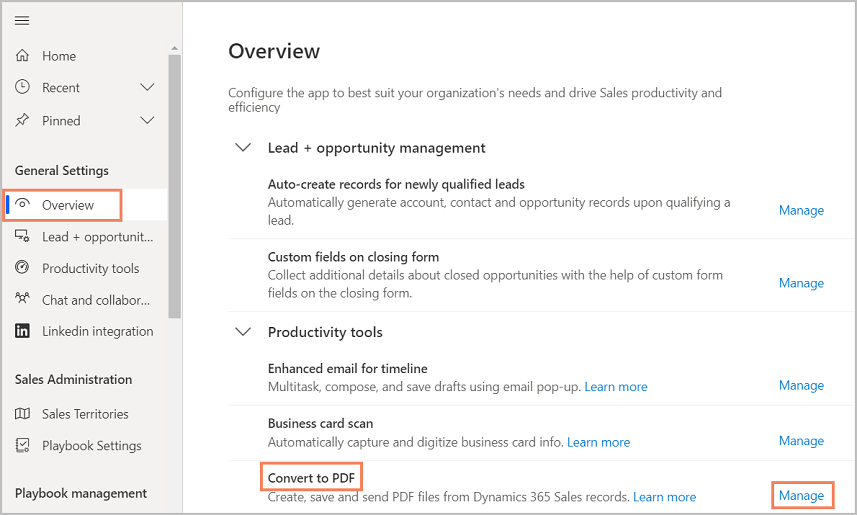Click the Pinned pushpin icon
This screenshot has height=515, width=857.
tap(23, 120)
